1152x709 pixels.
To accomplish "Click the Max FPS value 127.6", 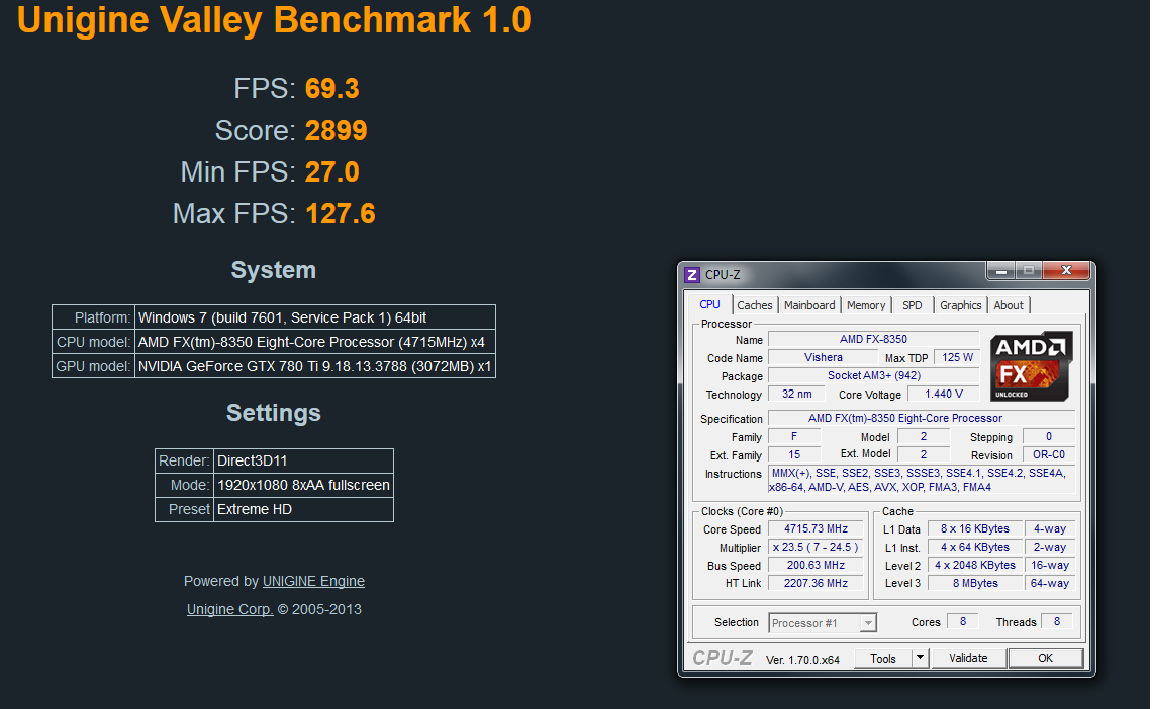I will (340, 214).
